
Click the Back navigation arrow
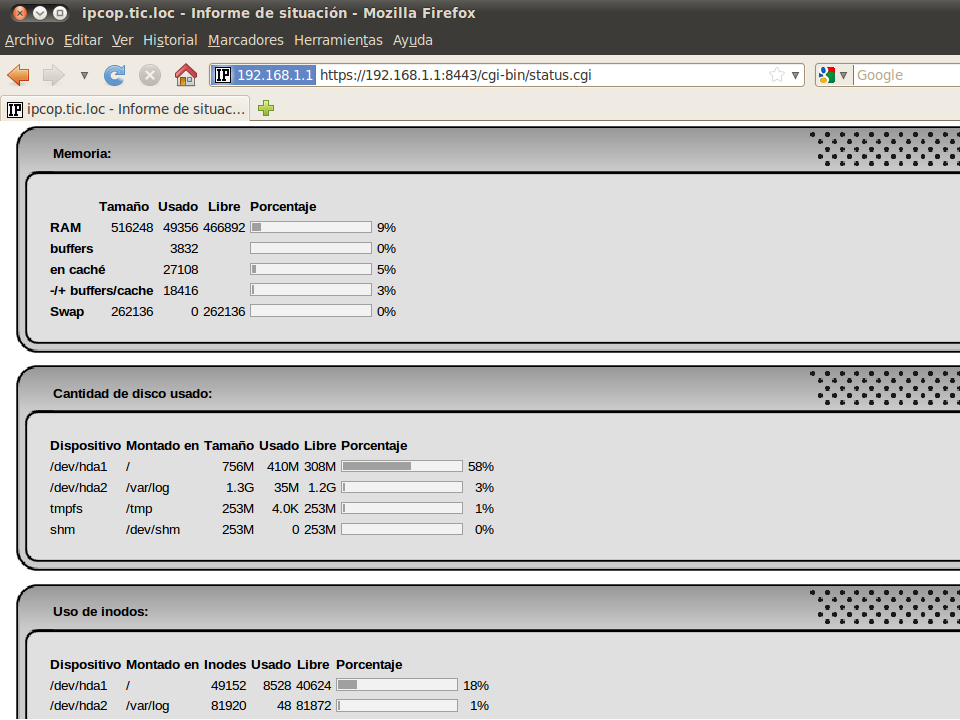point(18,75)
